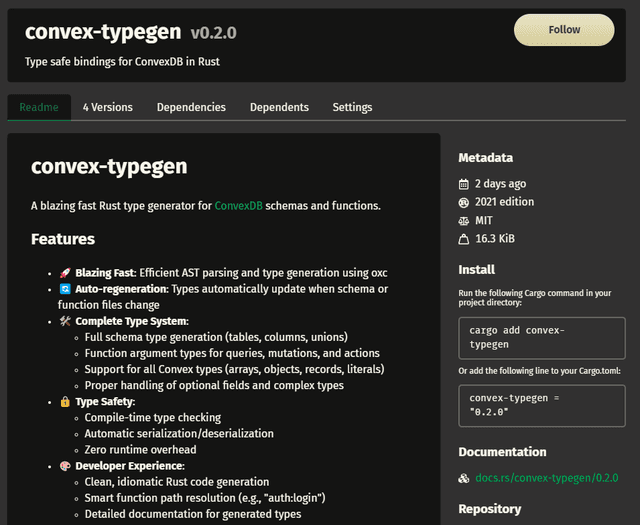
Task: Click the rocket emoji beside Blazing Fast
Action: click(65, 273)
